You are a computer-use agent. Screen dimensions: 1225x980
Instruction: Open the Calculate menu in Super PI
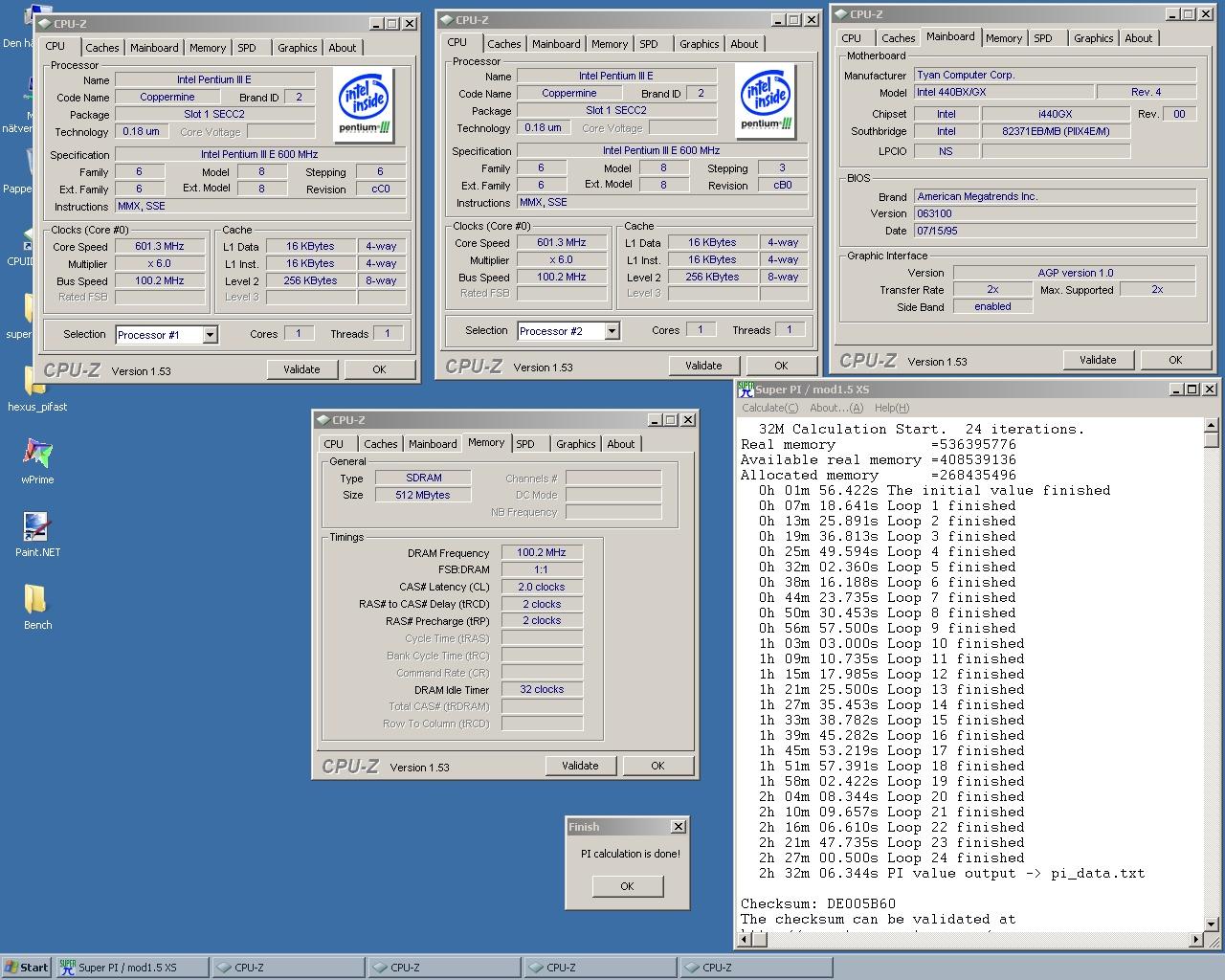pyautogui.click(x=769, y=408)
